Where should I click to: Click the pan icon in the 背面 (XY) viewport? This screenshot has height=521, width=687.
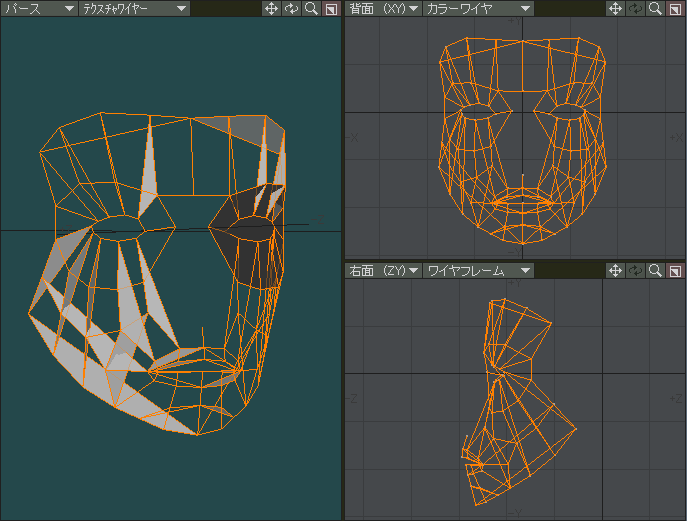tap(616, 8)
